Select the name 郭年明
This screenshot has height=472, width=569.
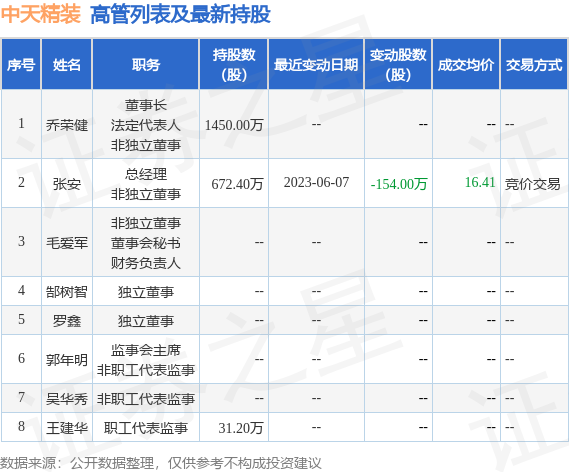coord(67,360)
